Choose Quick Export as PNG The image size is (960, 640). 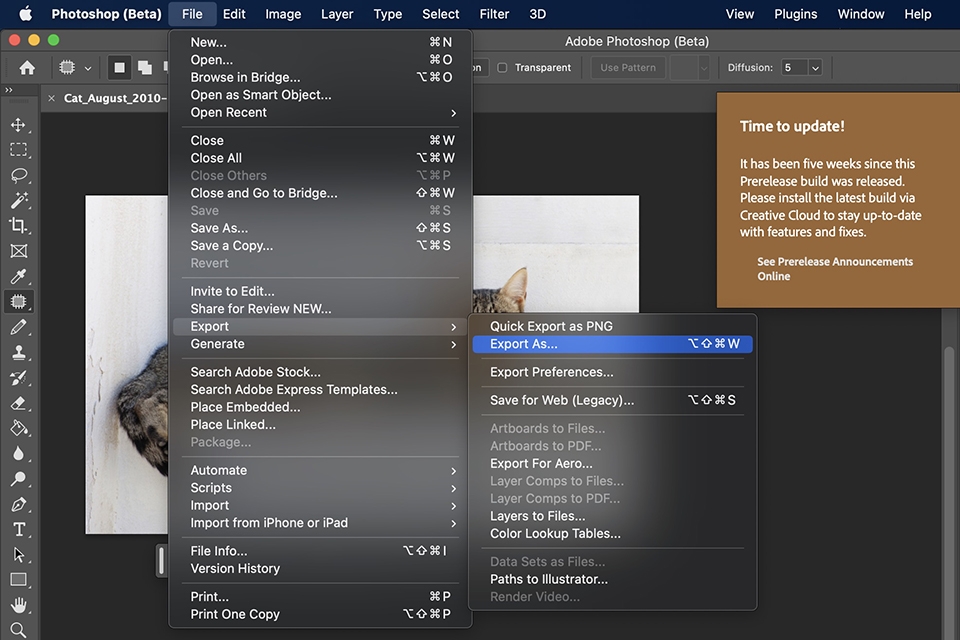click(612, 326)
